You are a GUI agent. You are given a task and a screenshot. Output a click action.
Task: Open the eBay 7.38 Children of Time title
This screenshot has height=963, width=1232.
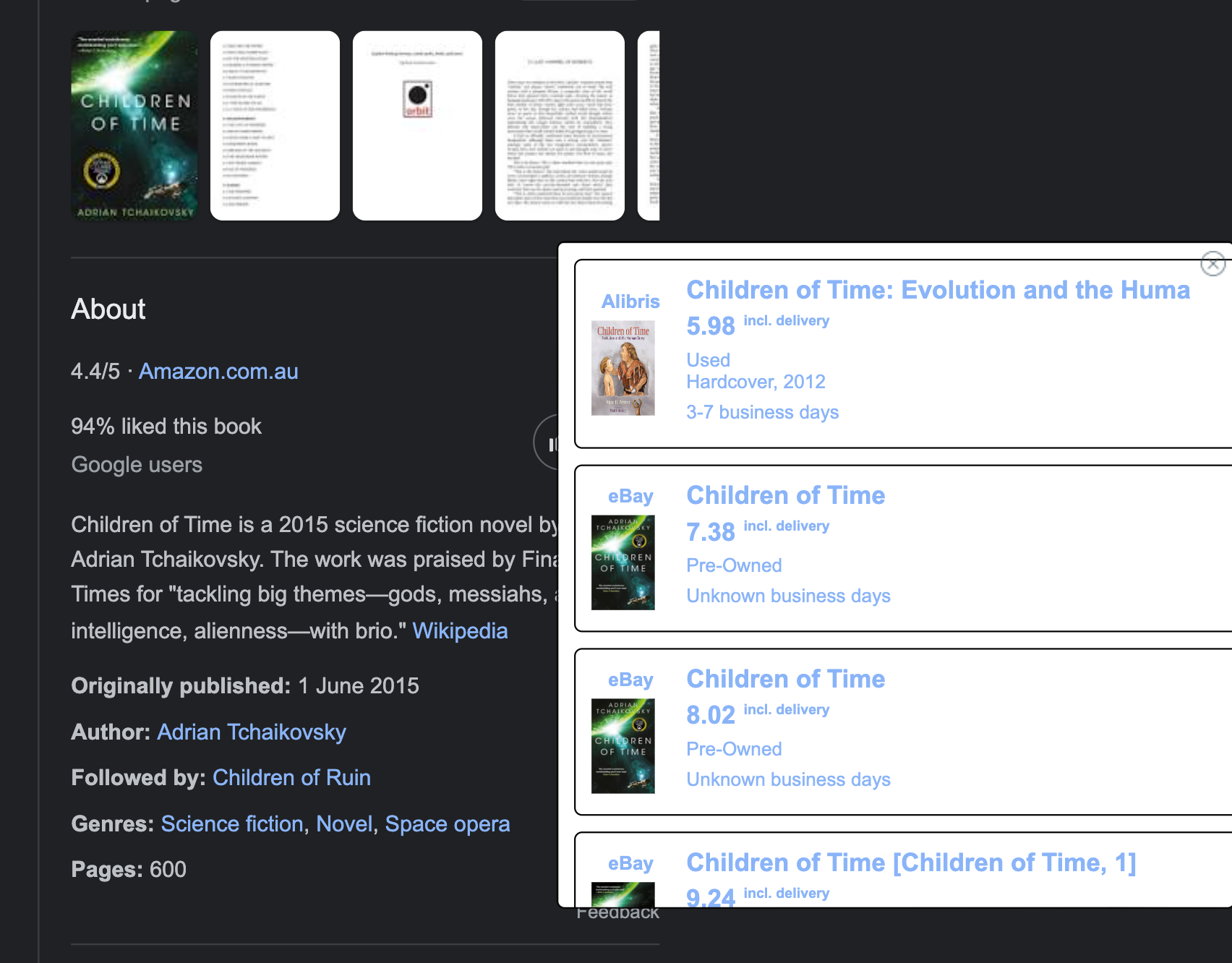pyautogui.click(x=785, y=495)
